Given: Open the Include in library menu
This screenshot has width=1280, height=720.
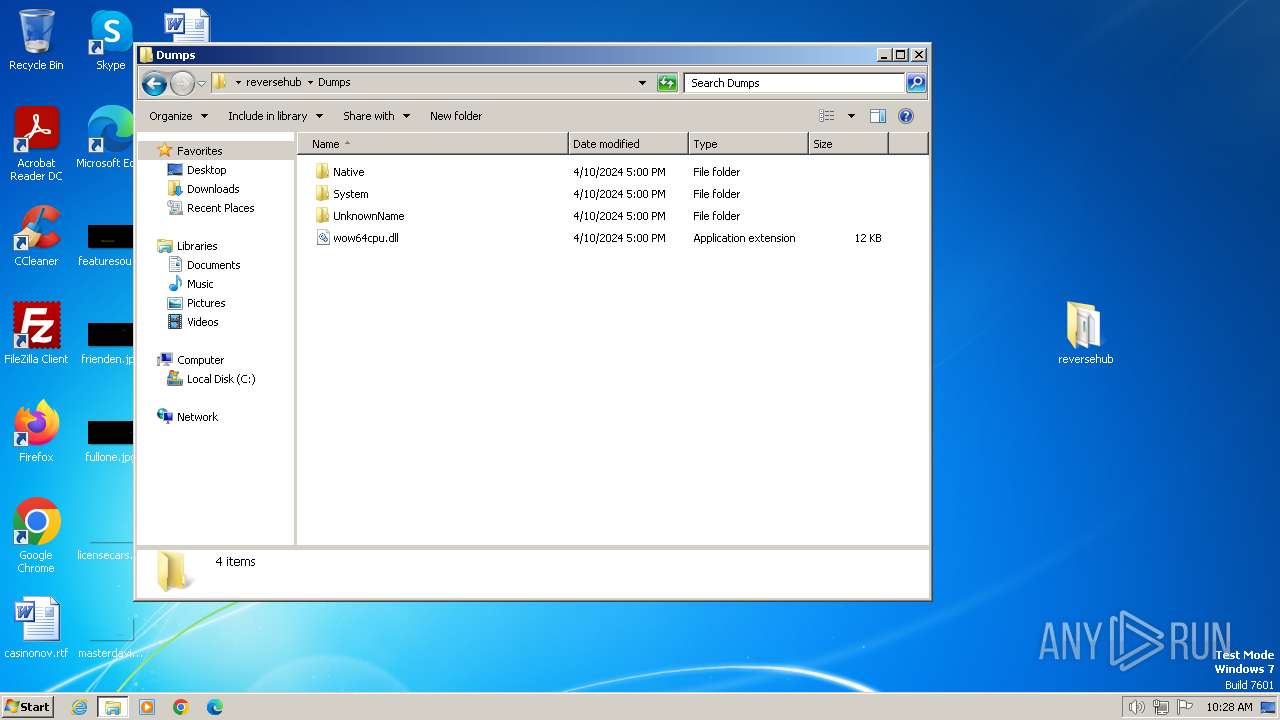Looking at the screenshot, I should (275, 116).
